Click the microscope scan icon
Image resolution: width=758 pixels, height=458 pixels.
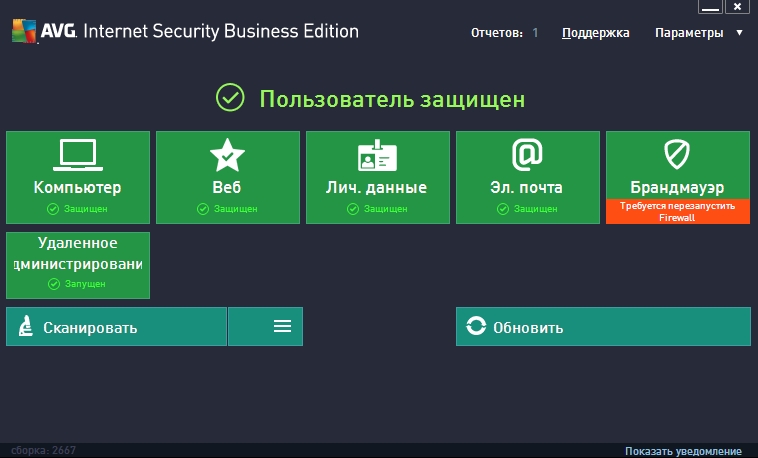pyautogui.click(x=25, y=326)
